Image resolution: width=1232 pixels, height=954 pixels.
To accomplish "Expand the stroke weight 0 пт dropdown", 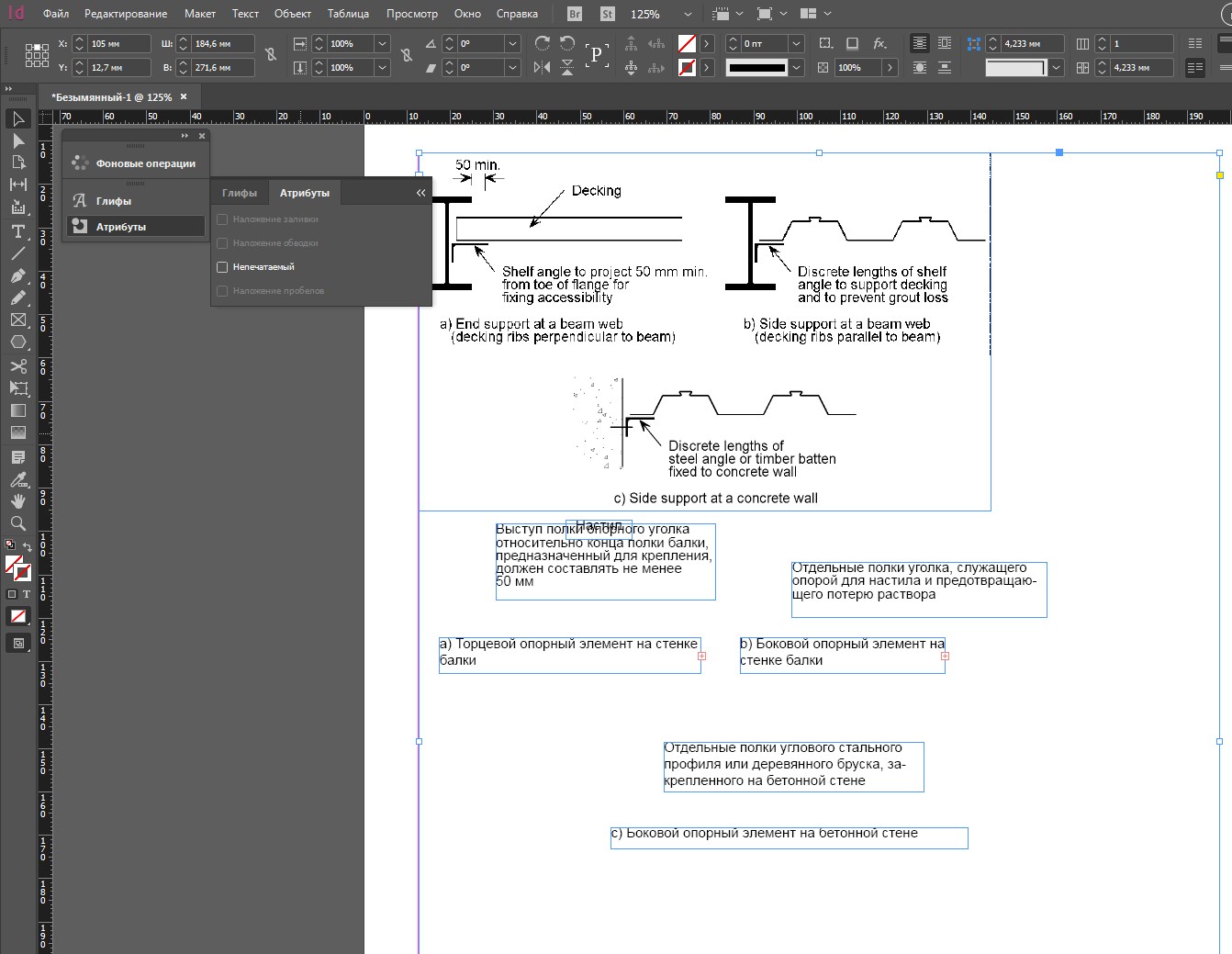I will click(796, 43).
